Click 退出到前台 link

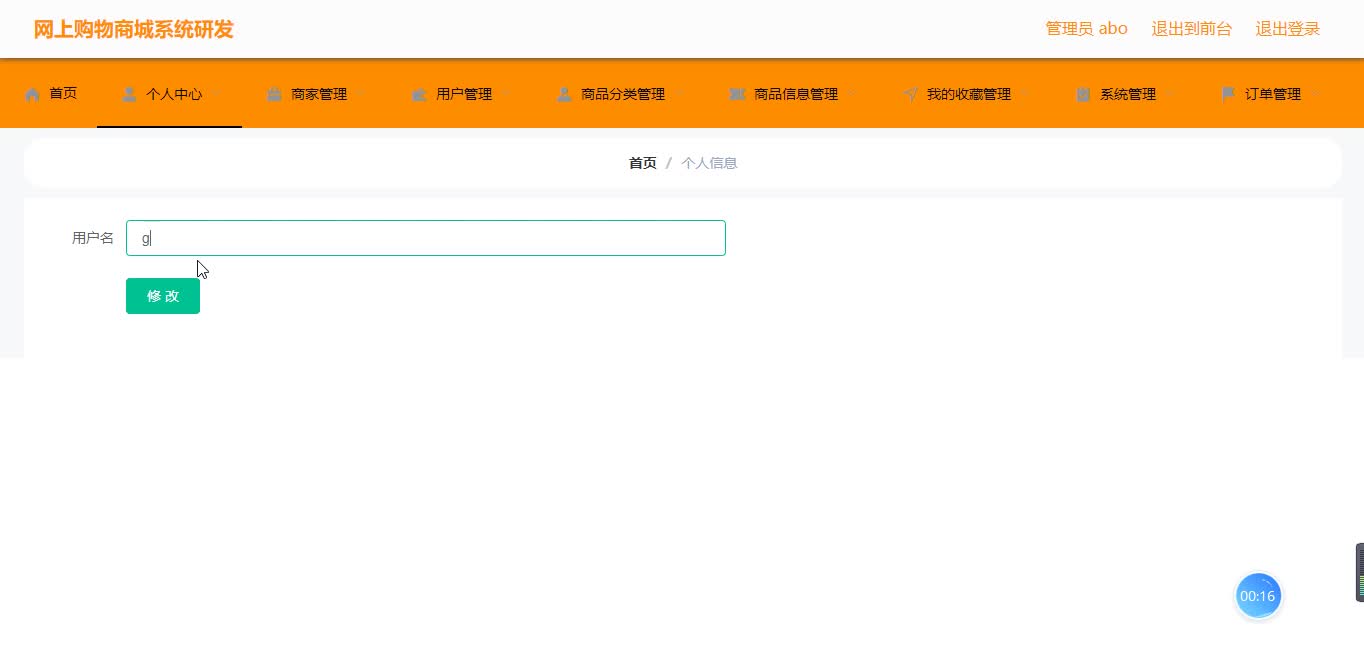click(1192, 29)
